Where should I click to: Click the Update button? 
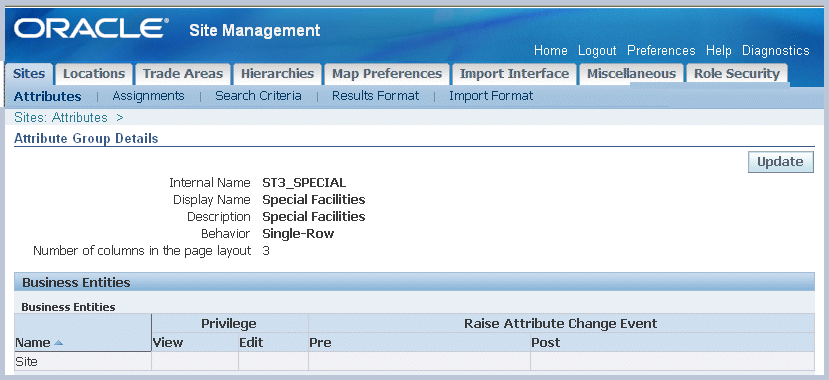[780, 162]
